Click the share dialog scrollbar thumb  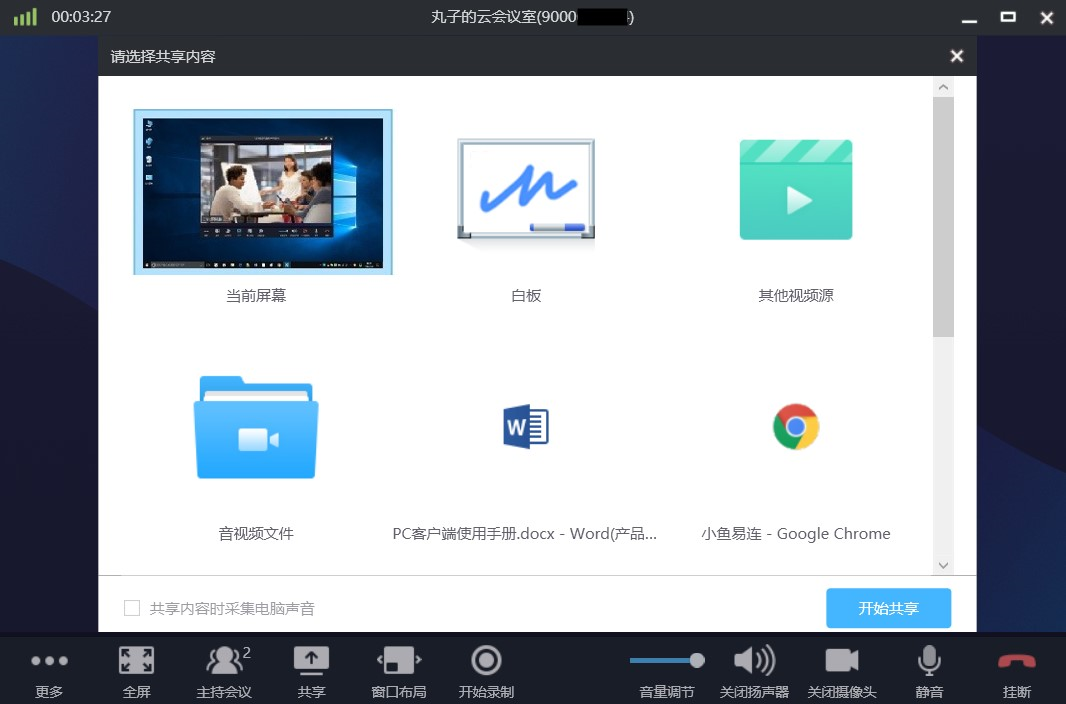point(943,217)
